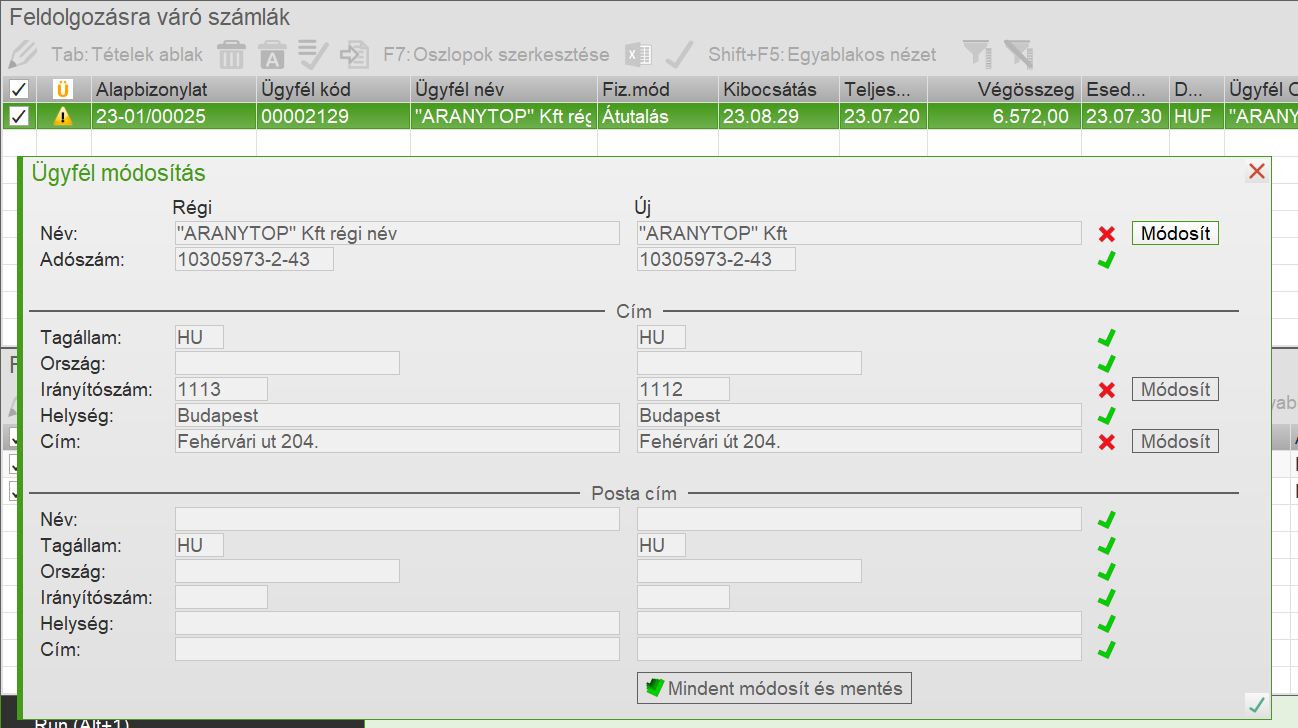Switch to Shift+F5: Egyablakos nézet
1298x728 pixels.
(x=822, y=54)
